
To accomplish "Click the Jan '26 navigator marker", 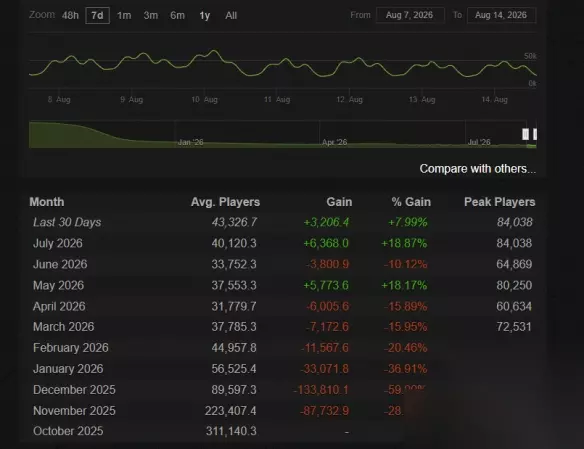I will pos(190,142).
